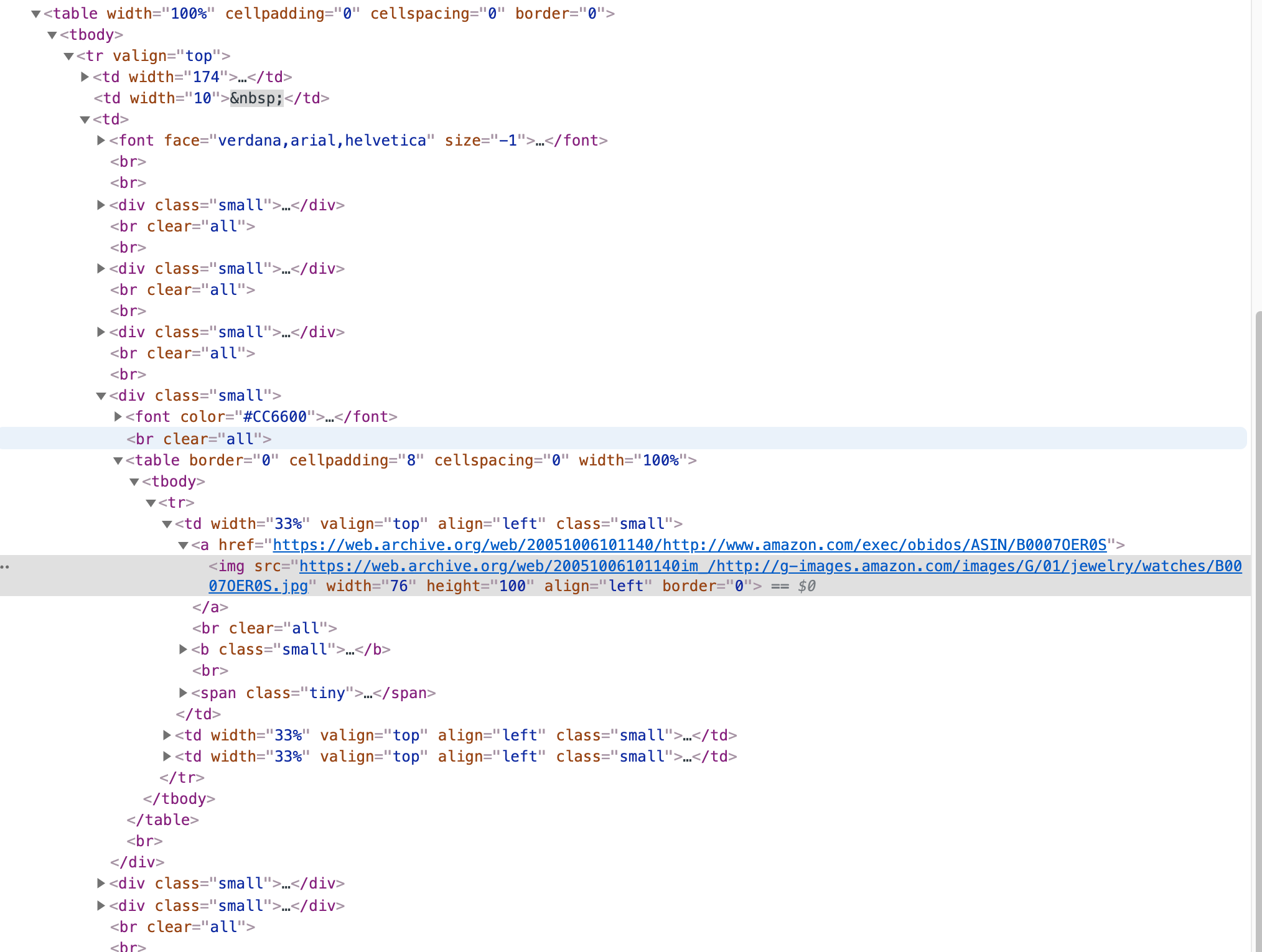Expand the b class="small" element
The width and height of the screenshot is (1262, 952).
coord(183,650)
